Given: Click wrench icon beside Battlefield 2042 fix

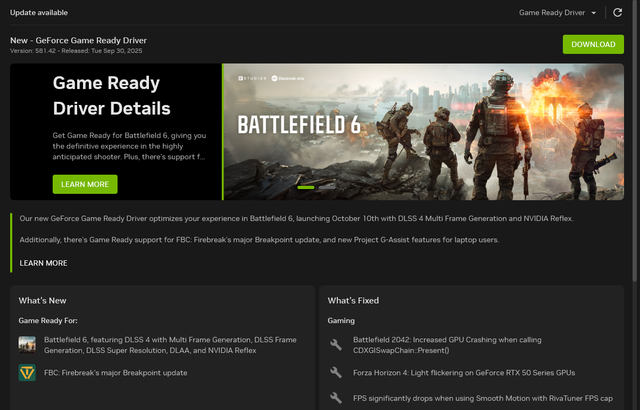Looking at the screenshot, I should point(336,345).
